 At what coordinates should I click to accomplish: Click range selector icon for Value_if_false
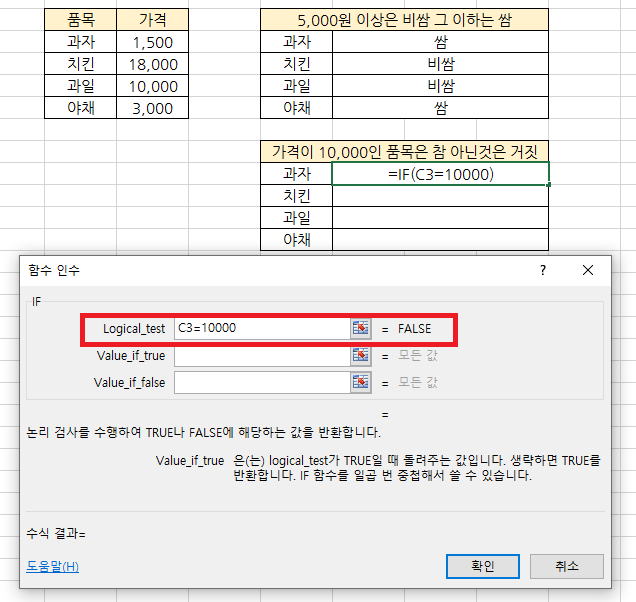tap(361, 383)
